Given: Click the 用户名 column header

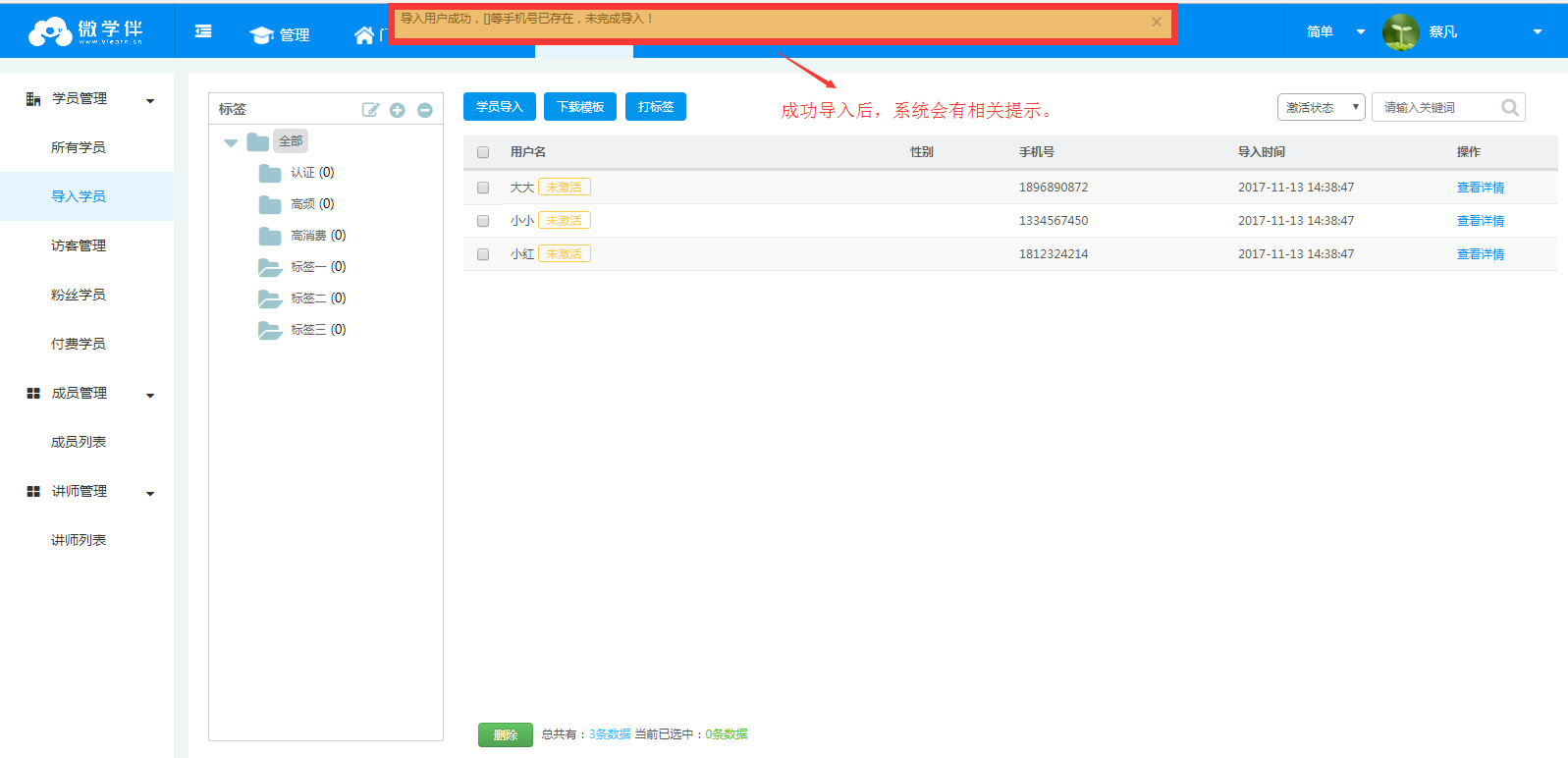Looking at the screenshot, I should 528,152.
